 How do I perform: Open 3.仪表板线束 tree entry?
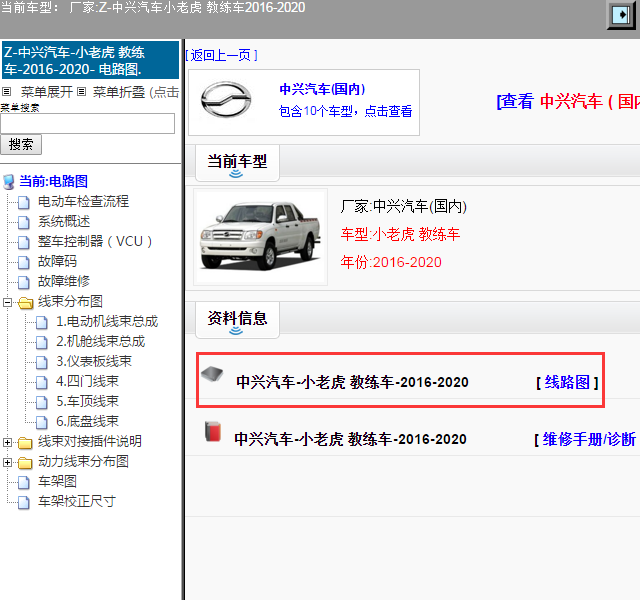94,362
